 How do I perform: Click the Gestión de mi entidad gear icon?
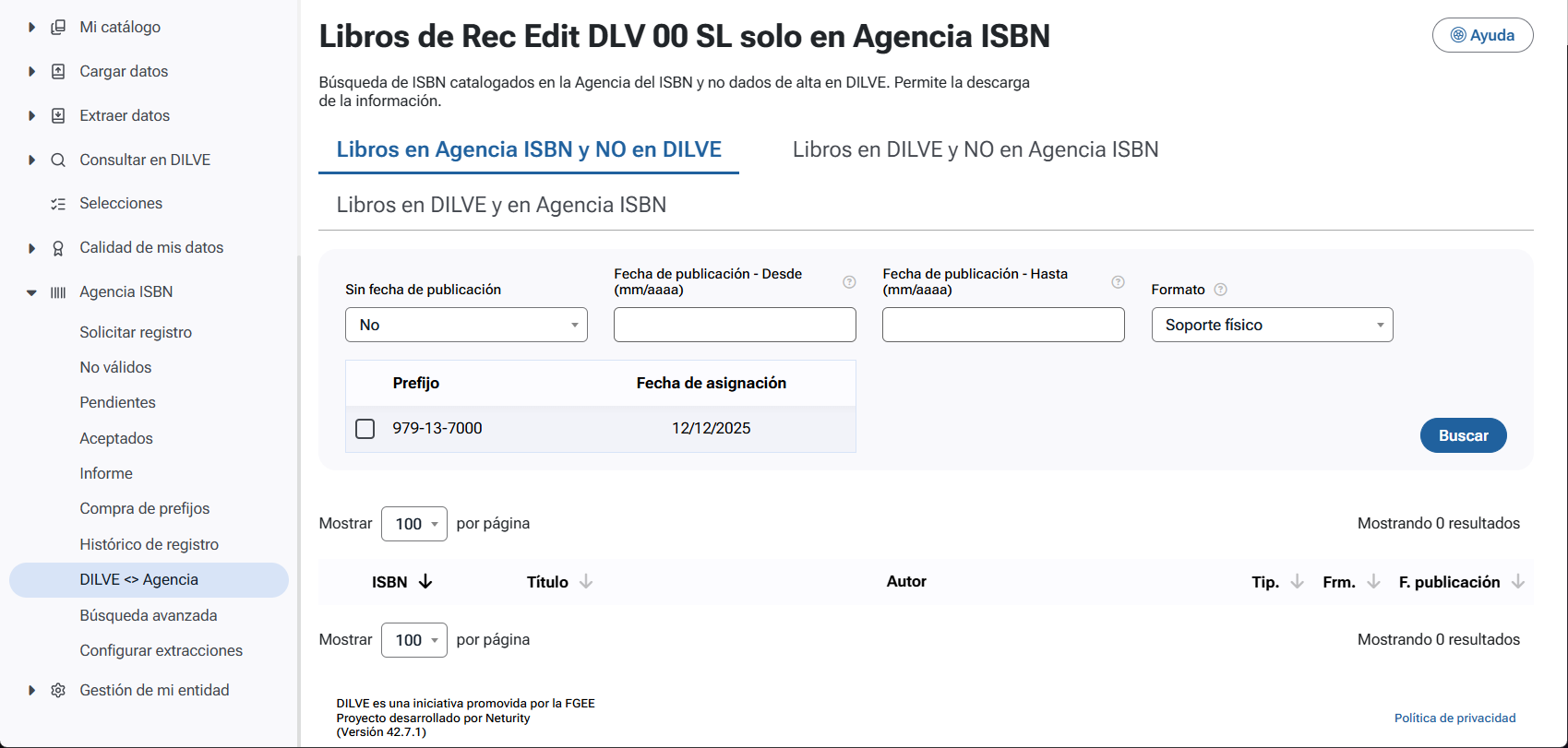(x=58, y=691)
